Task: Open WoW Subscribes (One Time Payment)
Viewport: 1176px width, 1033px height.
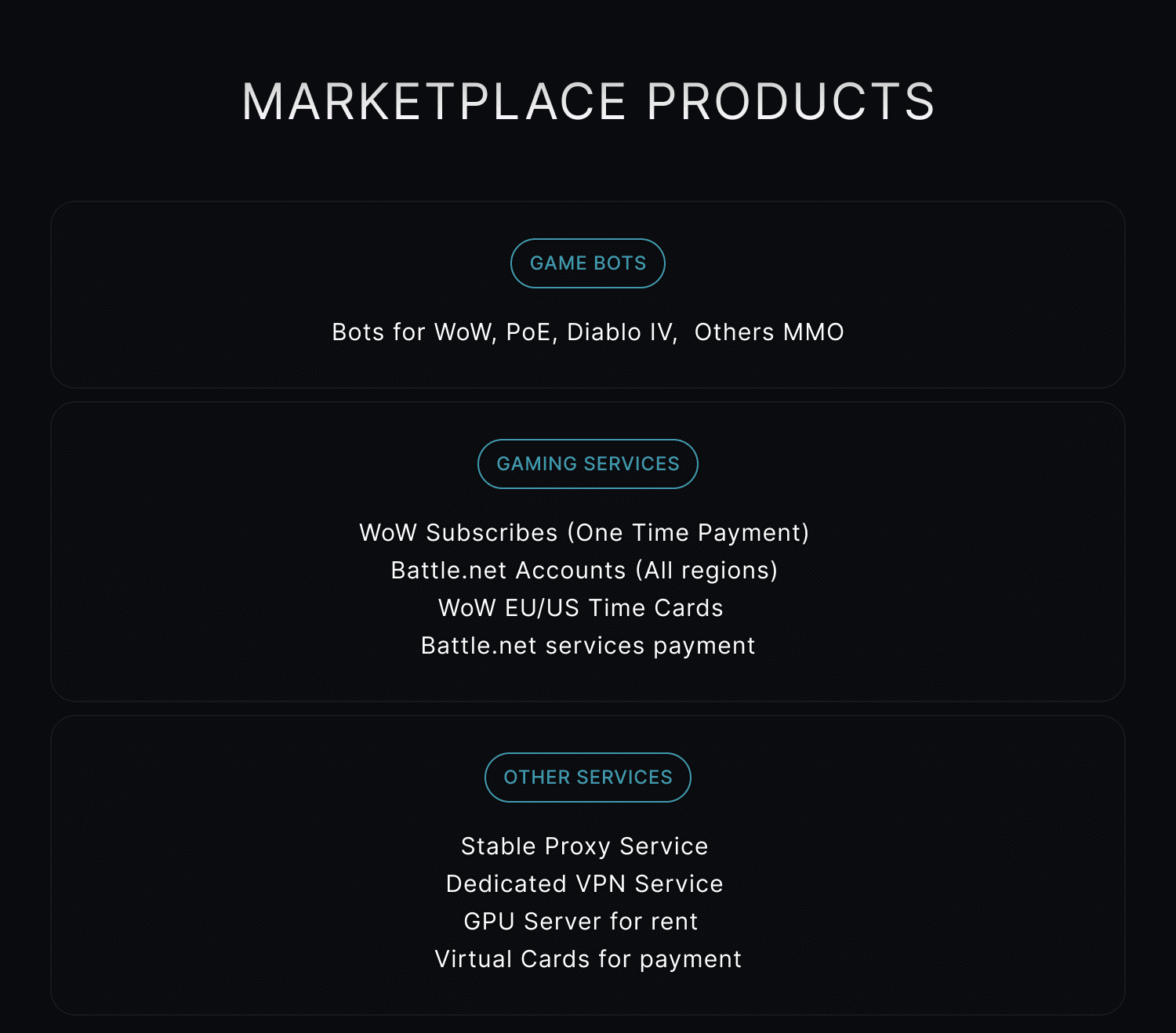Action: click(584, 533)
